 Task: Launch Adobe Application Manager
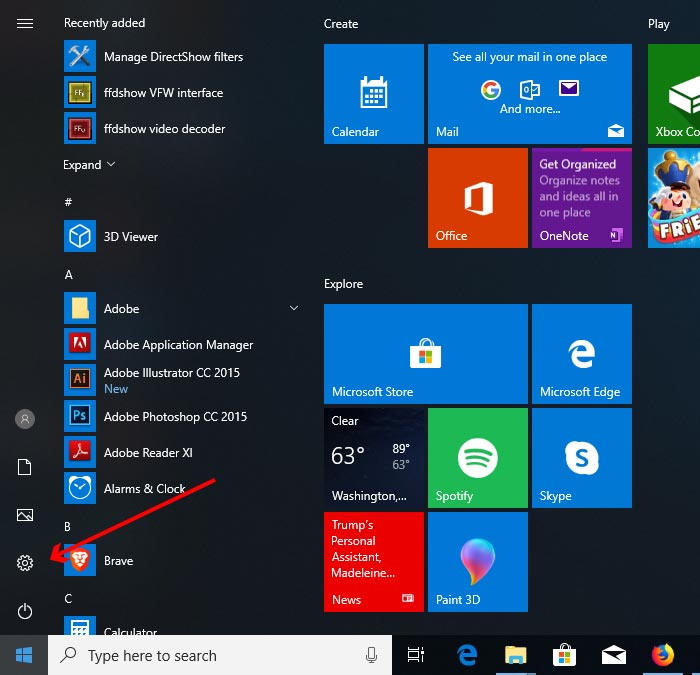[183, 344]
